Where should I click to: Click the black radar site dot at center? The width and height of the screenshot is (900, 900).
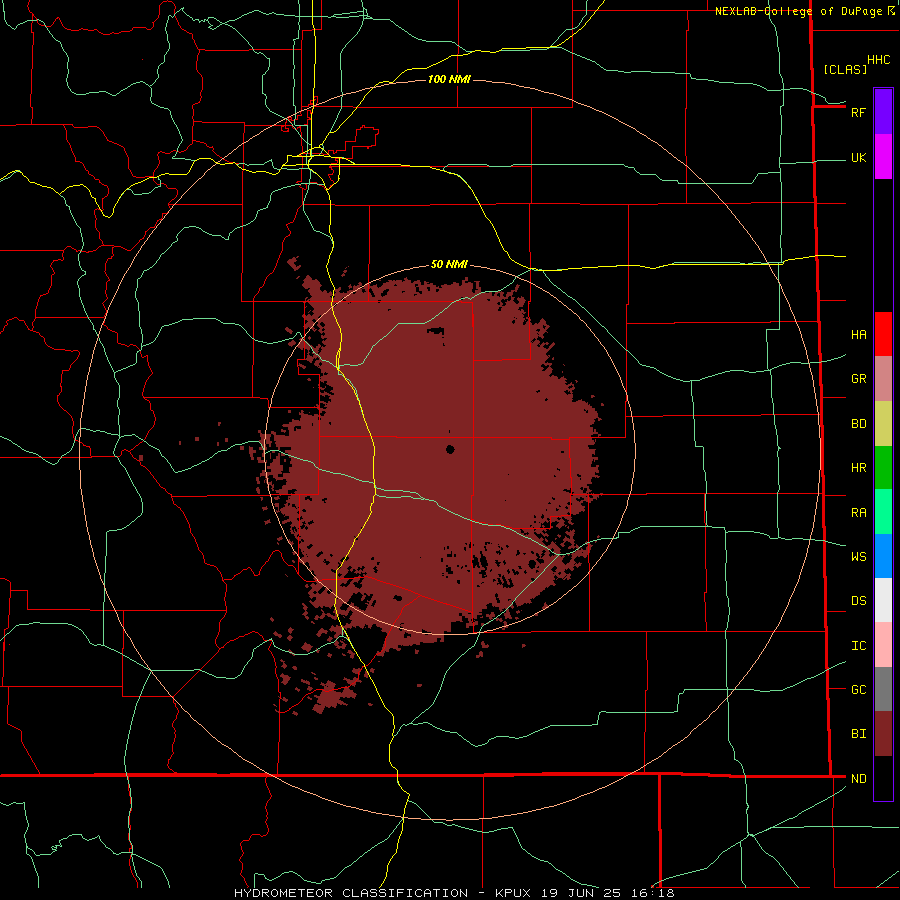point(450,449)
